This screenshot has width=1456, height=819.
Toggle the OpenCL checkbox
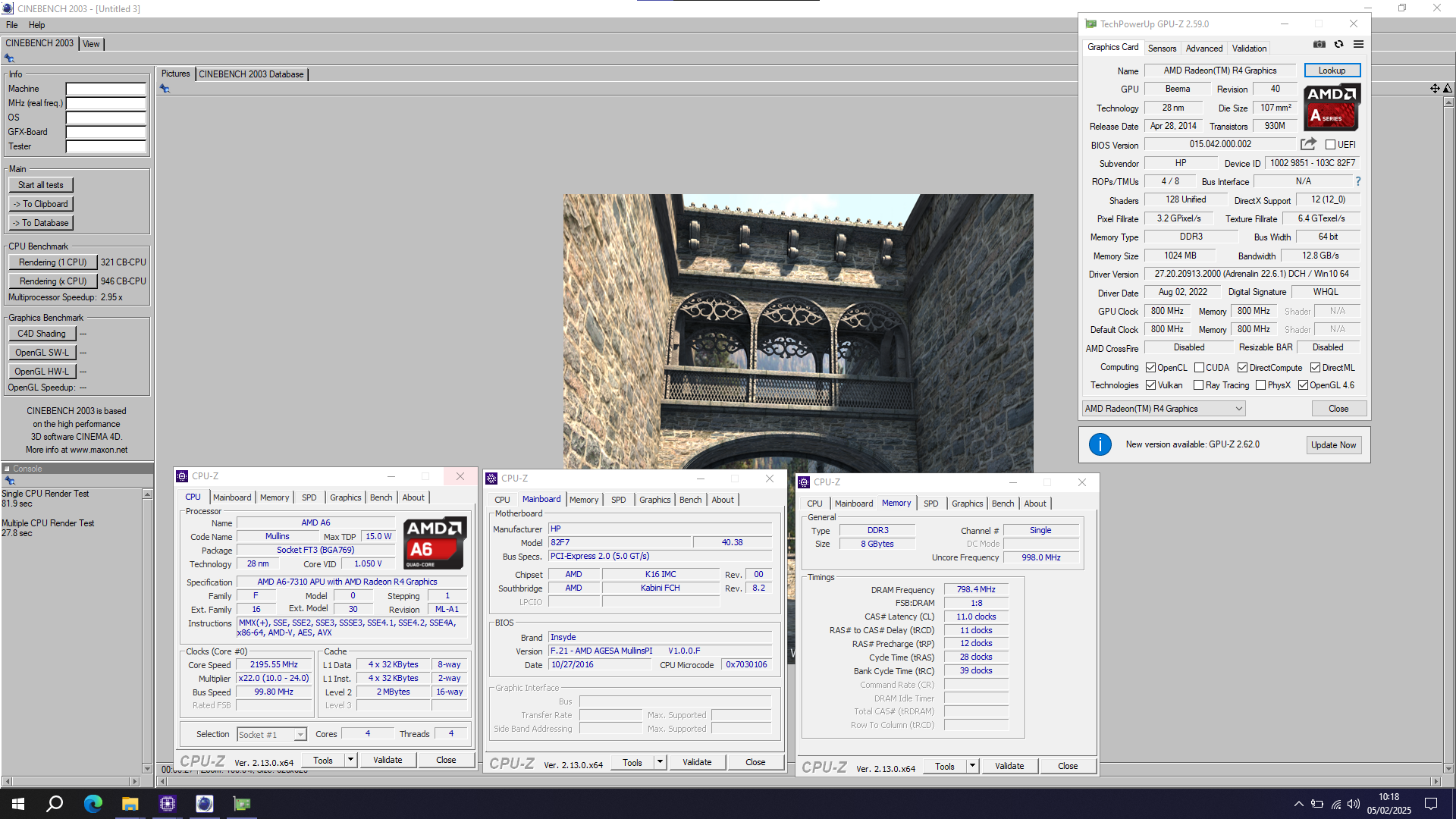(x=1150, y=368)
